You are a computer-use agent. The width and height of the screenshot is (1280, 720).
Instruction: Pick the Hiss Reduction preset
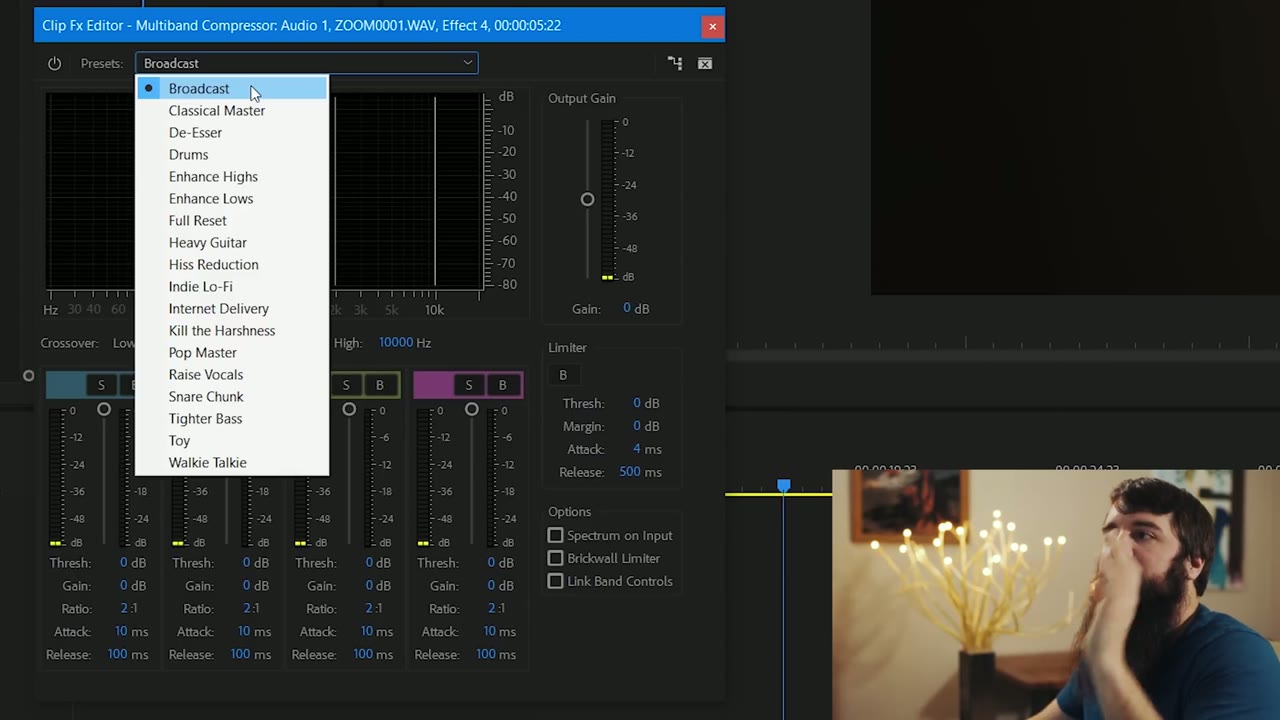tap(232, 265)
